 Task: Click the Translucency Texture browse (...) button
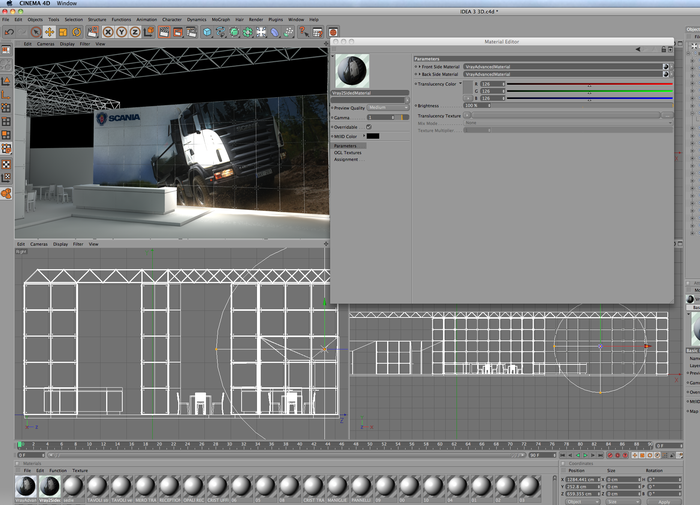[667, 115]
